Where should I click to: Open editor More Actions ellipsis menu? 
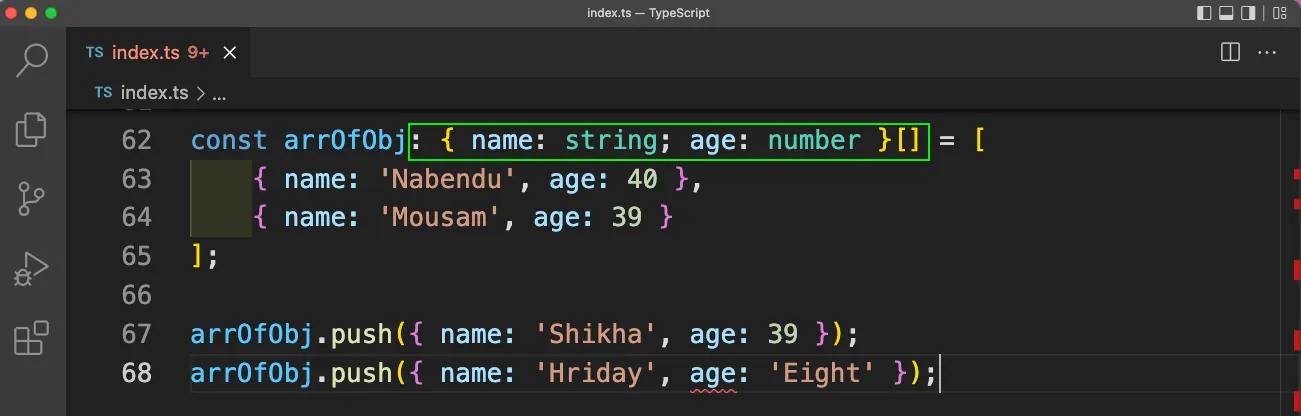(1267, 51)
